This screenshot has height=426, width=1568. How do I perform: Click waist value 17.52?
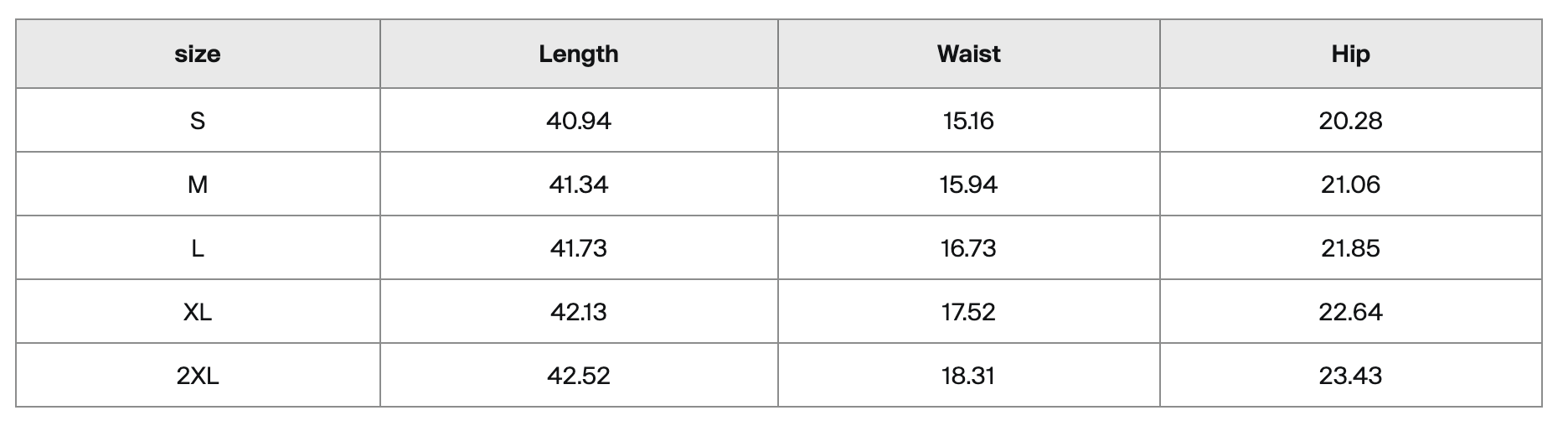(x=969, y=312)
